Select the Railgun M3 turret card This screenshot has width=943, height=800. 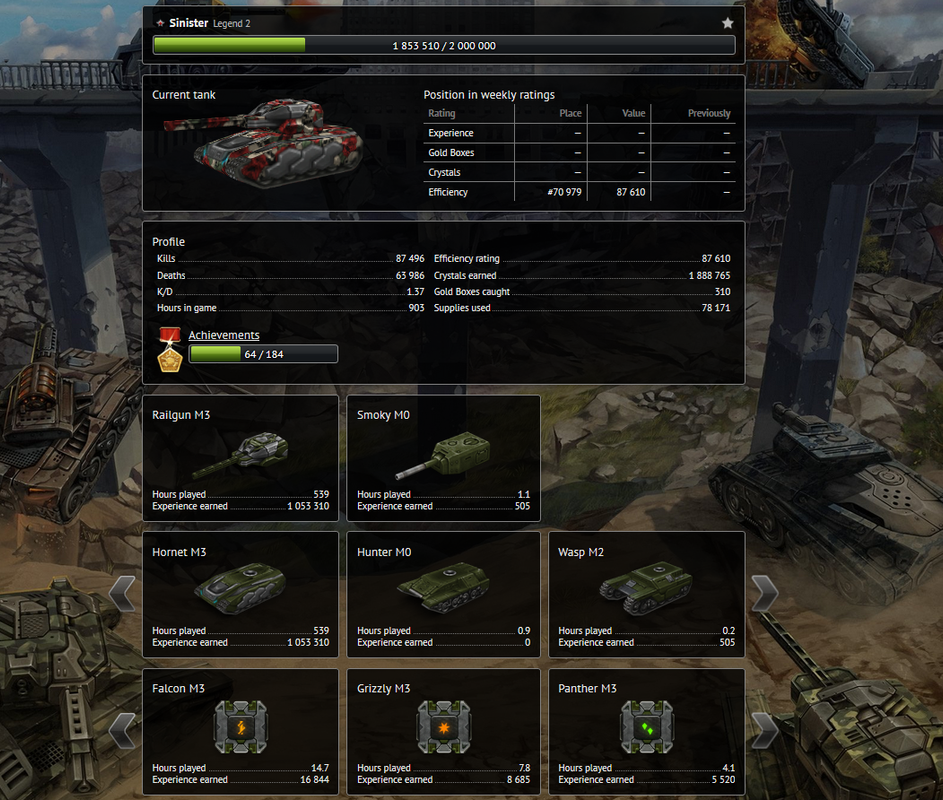point(241,458)
